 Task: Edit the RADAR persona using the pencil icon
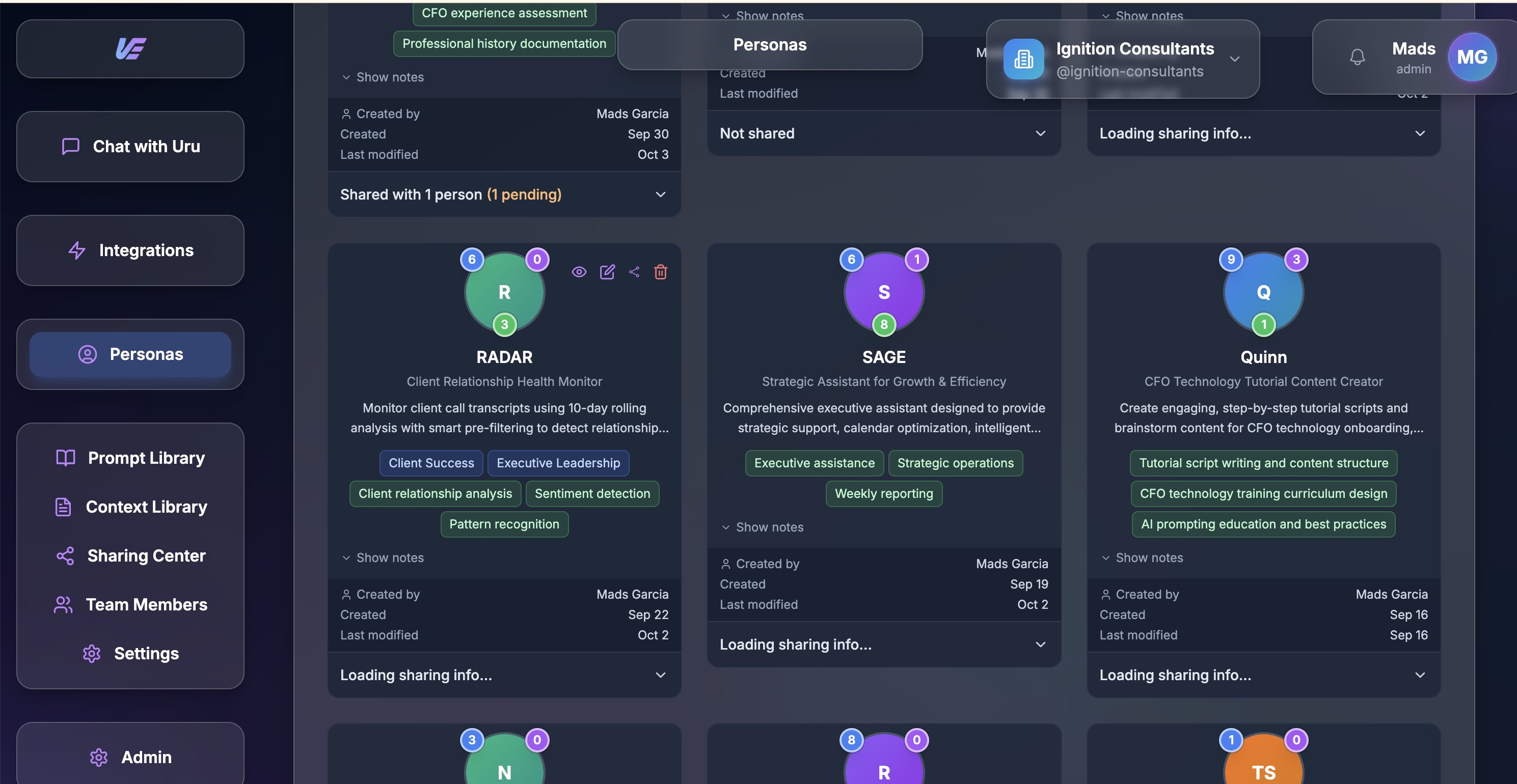click(607, 271)
